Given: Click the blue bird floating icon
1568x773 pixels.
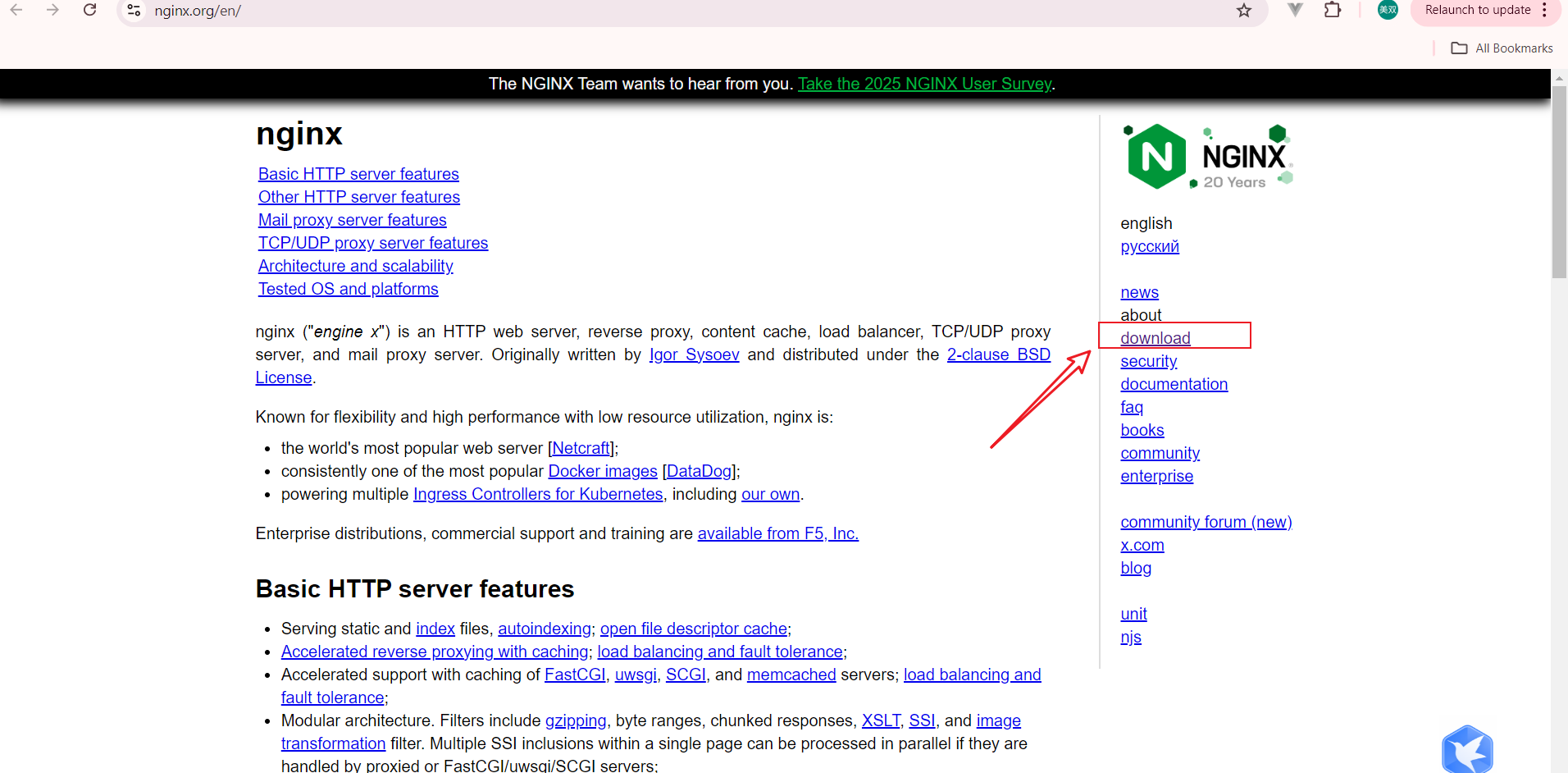Looking at the screenshot, I should [1467, 749].
